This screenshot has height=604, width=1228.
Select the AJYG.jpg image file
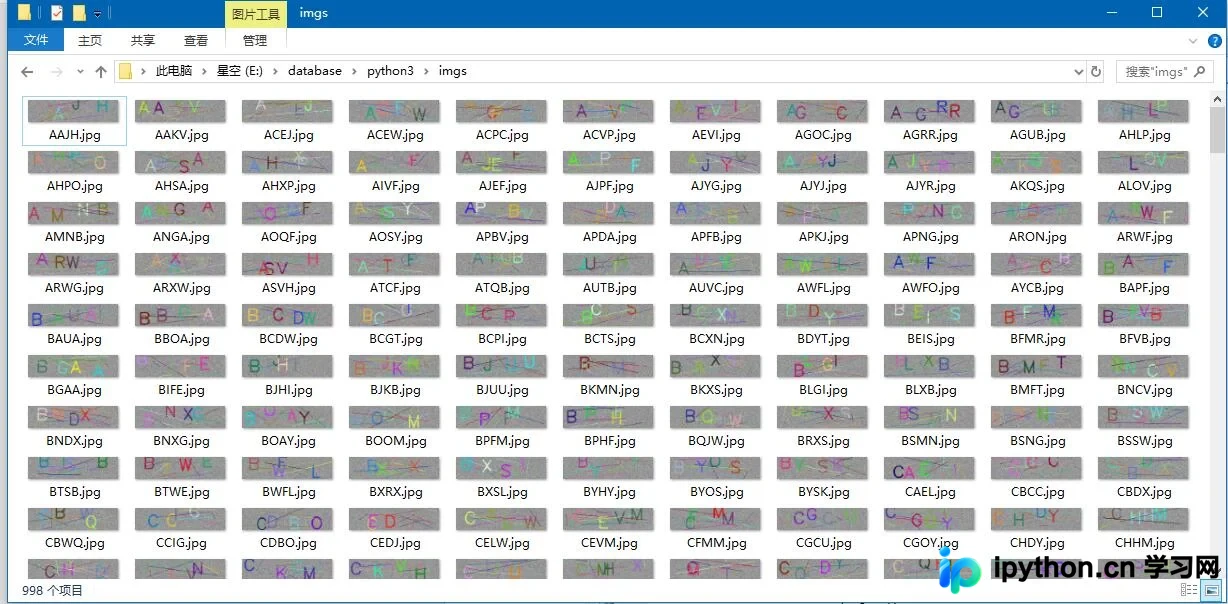click(716, 171)
